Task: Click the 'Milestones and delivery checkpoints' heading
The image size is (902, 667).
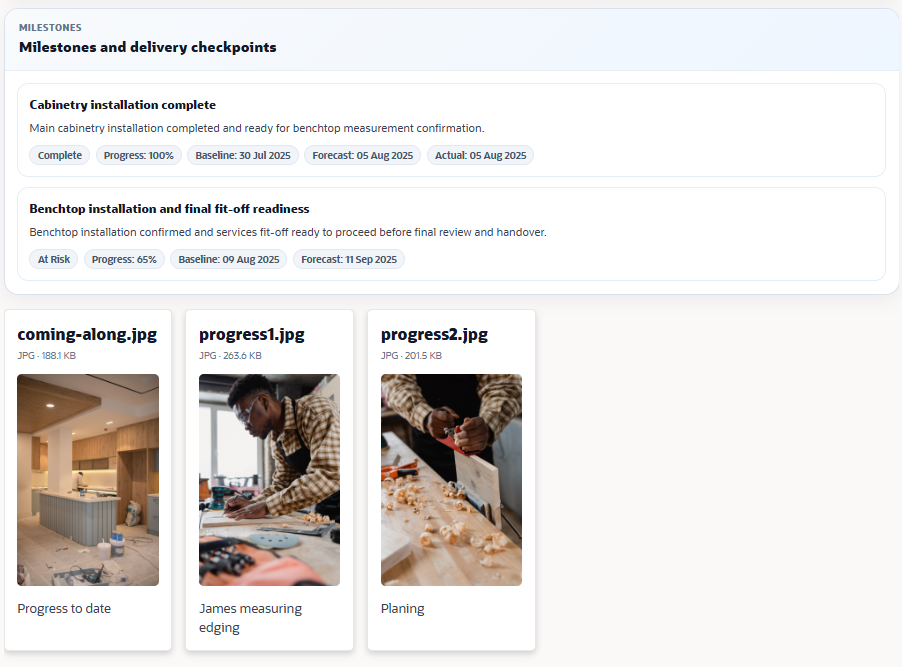Action: pyautogui.click(x=147, y=47)
